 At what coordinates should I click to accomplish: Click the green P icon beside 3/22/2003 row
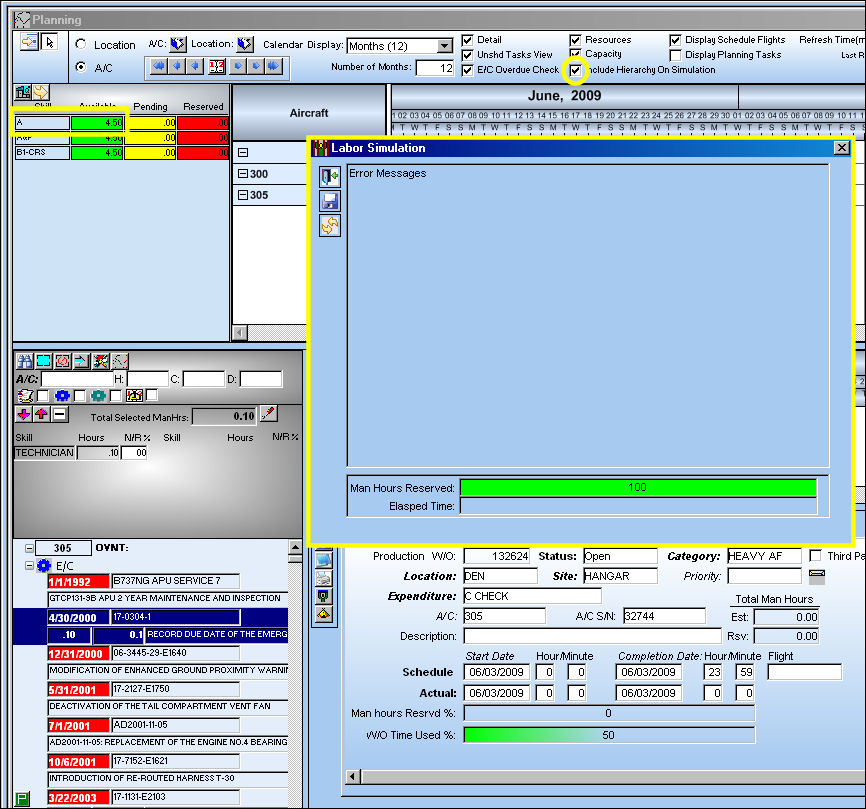pos(22,798)
